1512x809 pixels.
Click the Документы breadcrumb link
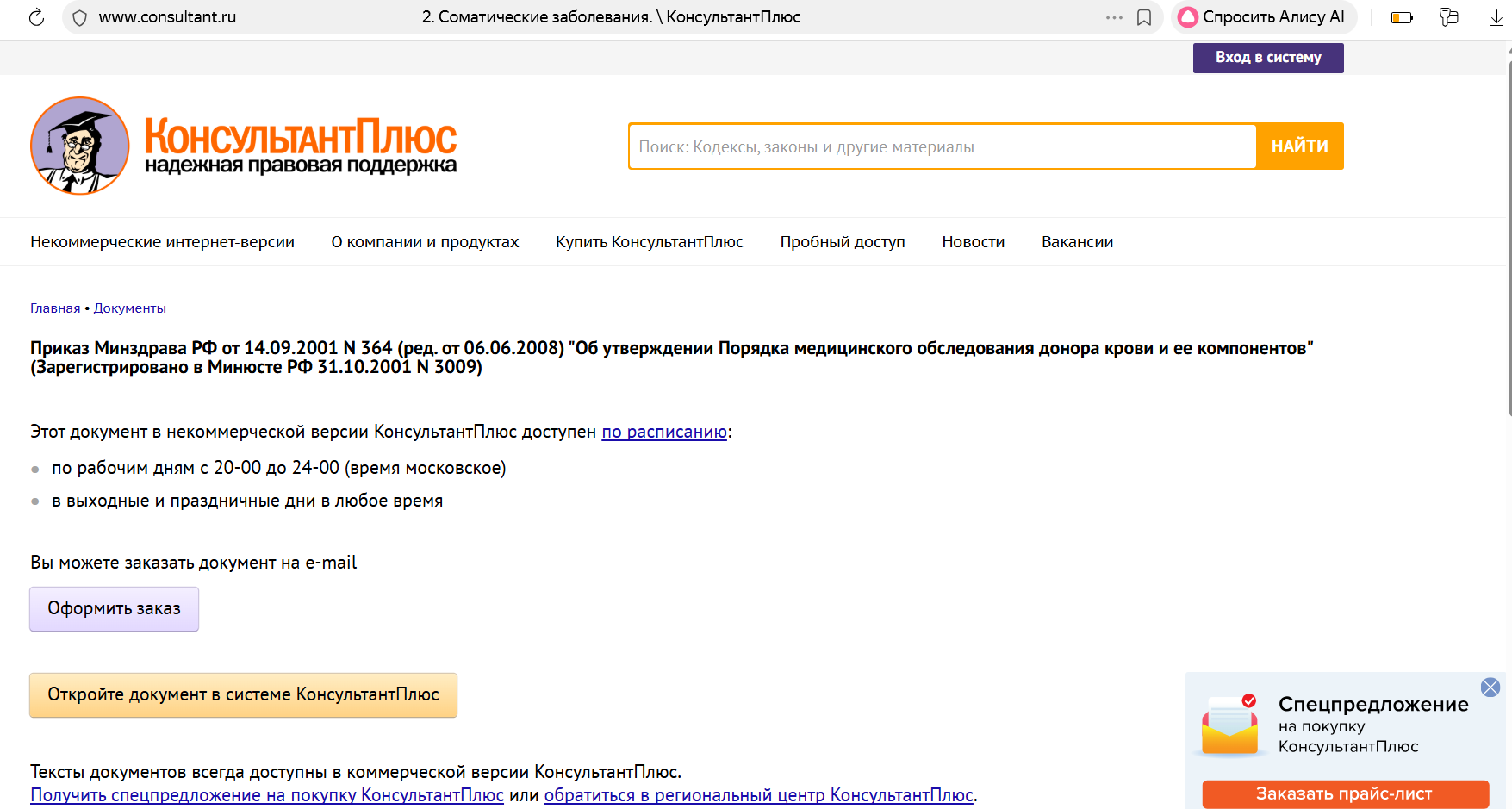(x=129, y=308)
